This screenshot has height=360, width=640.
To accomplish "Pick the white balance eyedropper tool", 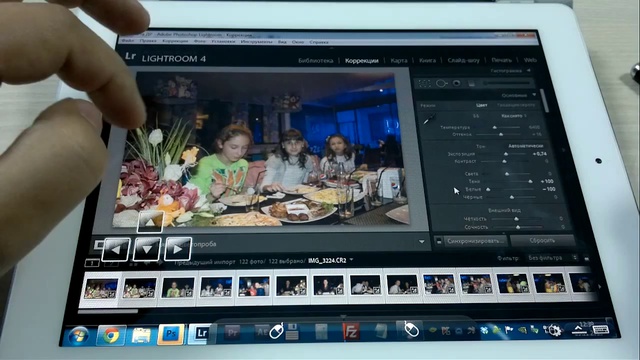I will point(429,119).
